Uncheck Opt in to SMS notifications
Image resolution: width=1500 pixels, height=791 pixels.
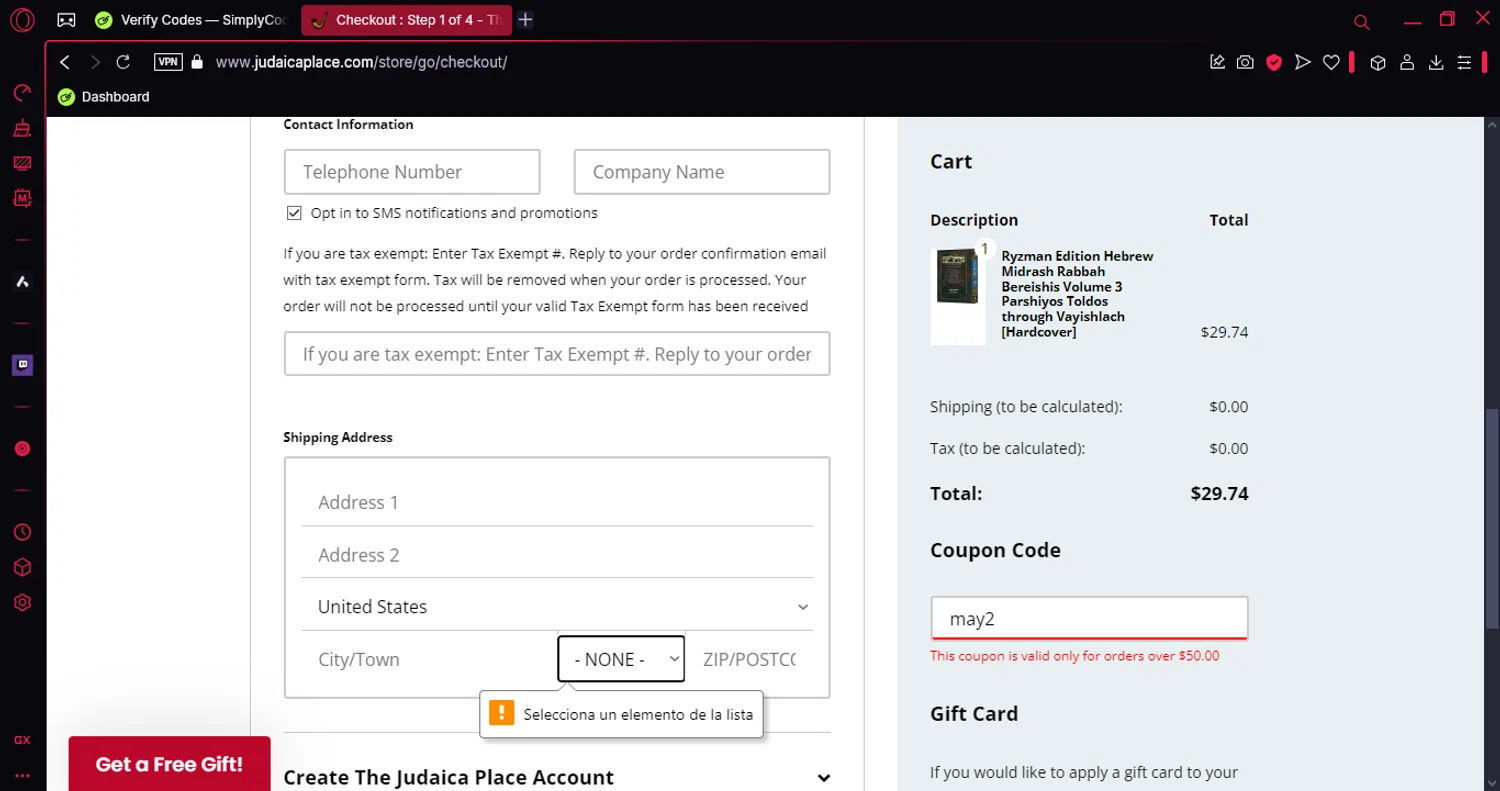294,213
